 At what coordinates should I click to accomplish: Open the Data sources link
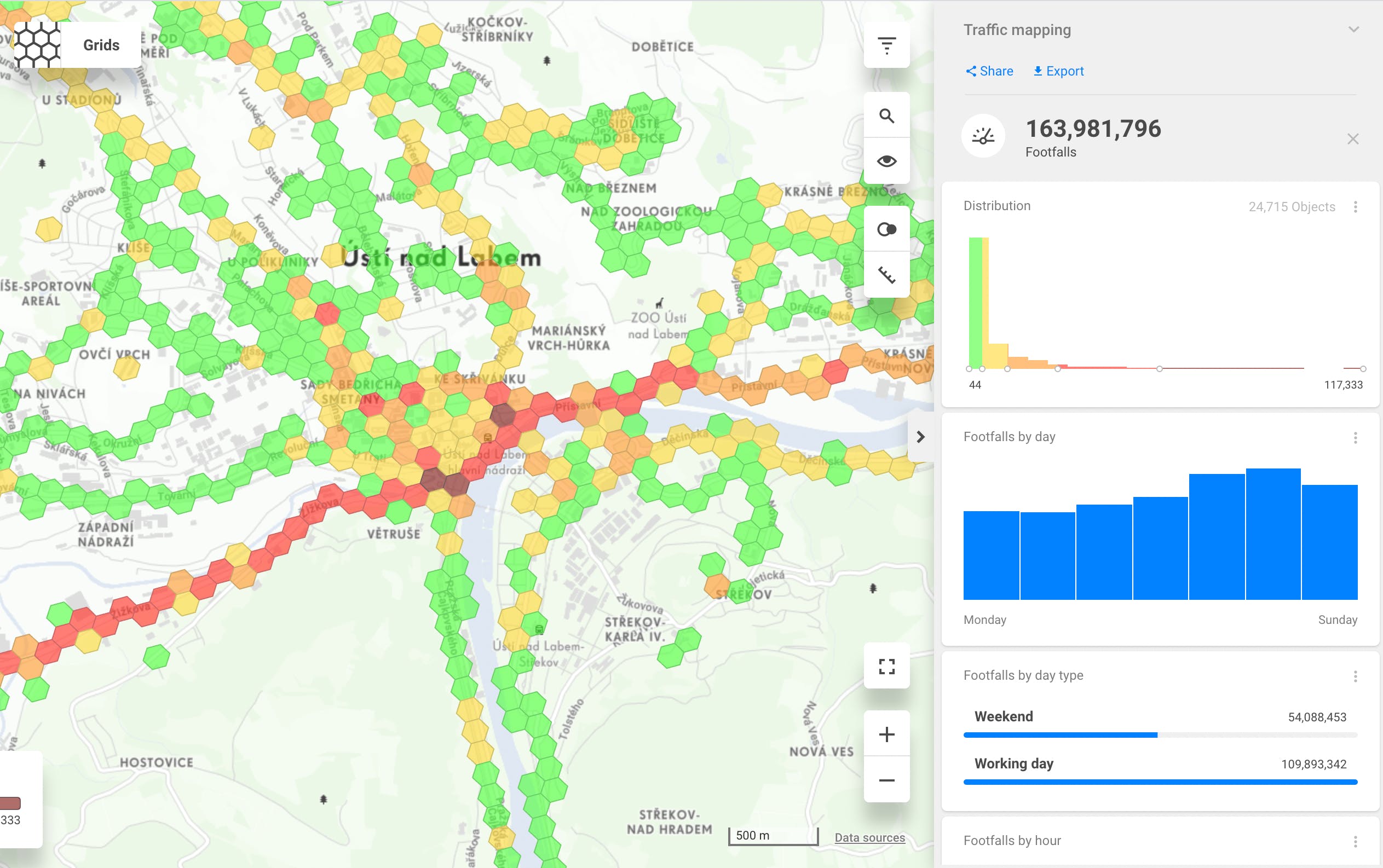pos(869,837)
